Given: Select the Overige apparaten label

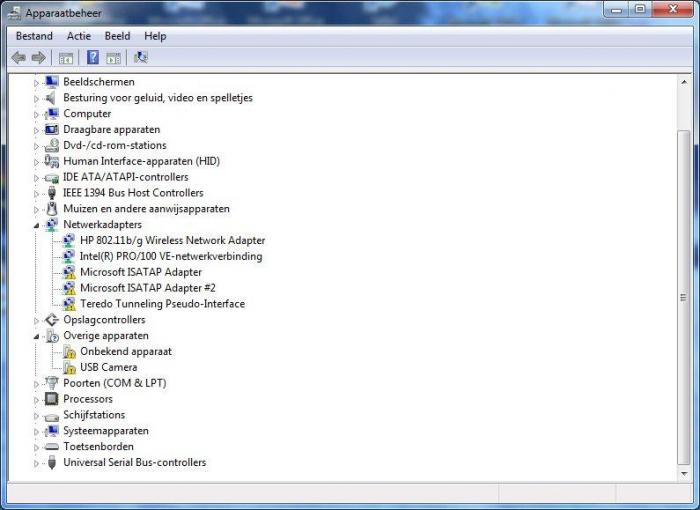Looking at the screenshot, I should (106, 335).
